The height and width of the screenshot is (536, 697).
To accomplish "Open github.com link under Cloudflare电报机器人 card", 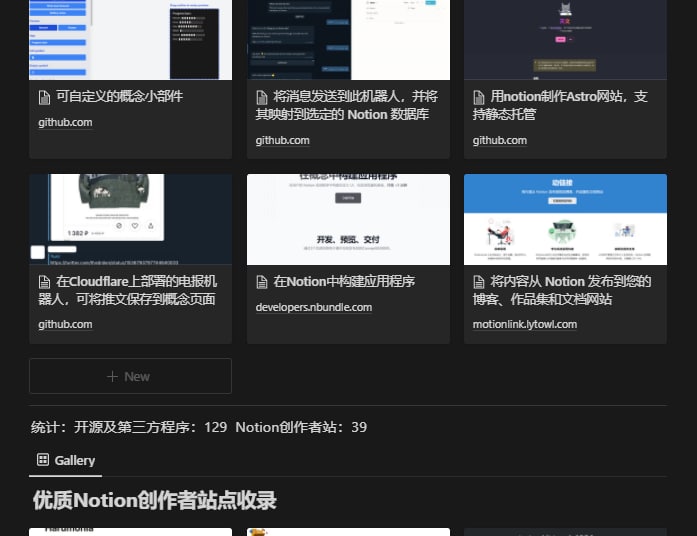I will [65, 324].
